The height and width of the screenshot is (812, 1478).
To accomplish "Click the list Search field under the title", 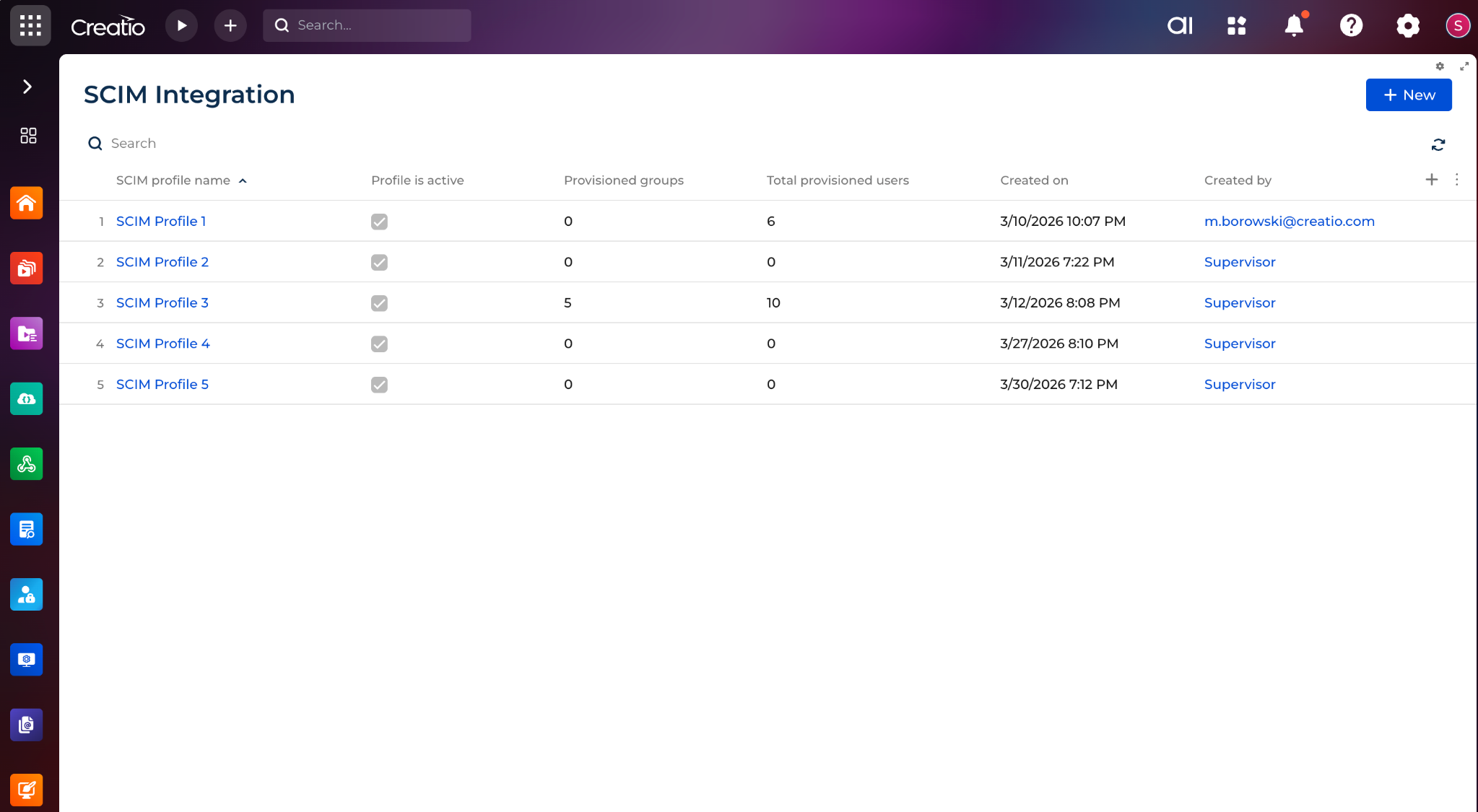I will point(134,144).
